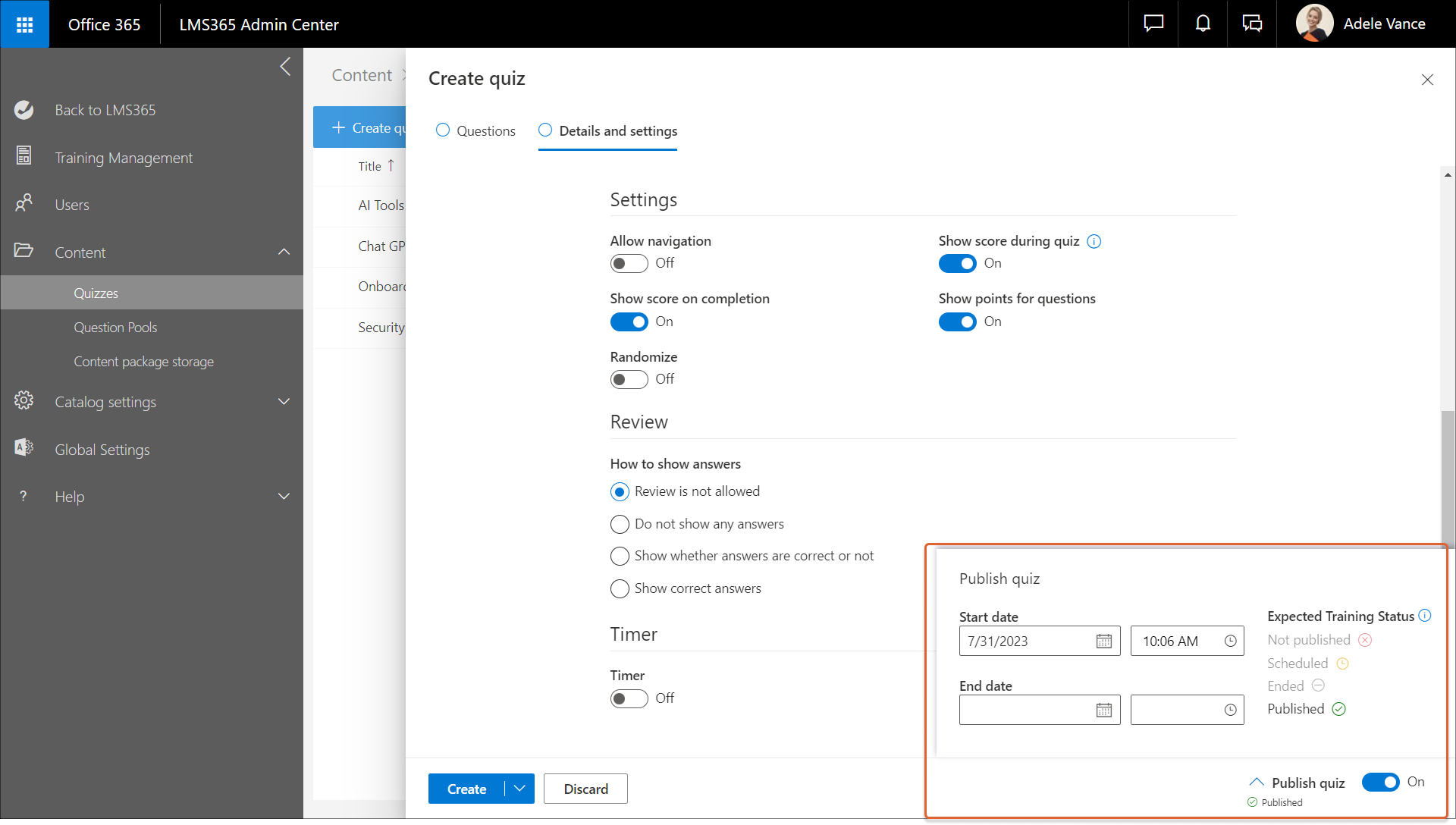Open the feedback conversation icon

1252,24
